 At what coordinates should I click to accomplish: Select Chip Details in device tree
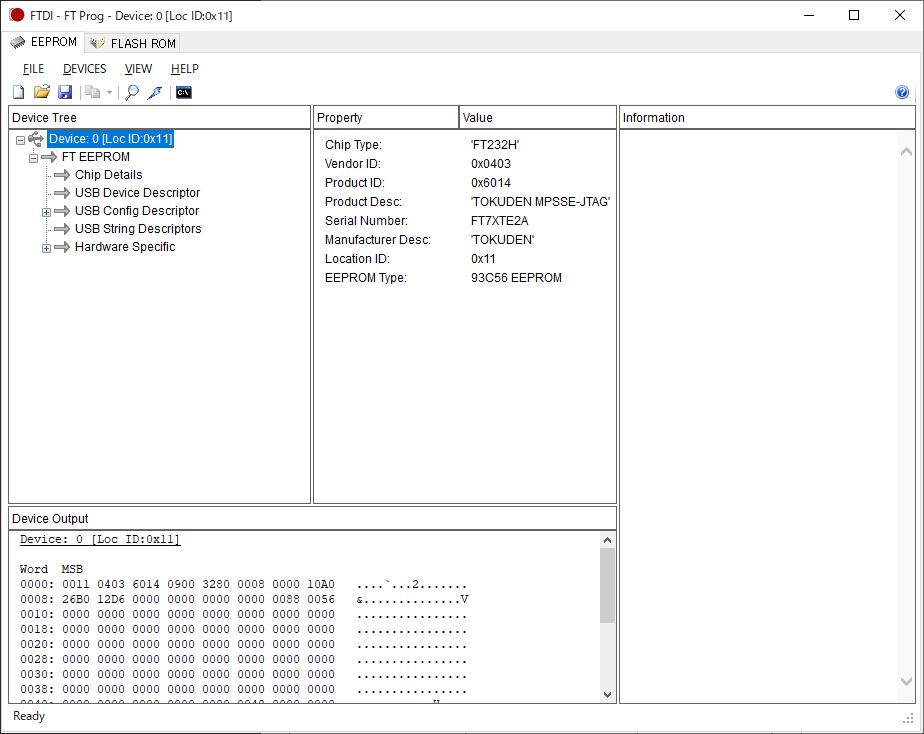click(108, 175)
